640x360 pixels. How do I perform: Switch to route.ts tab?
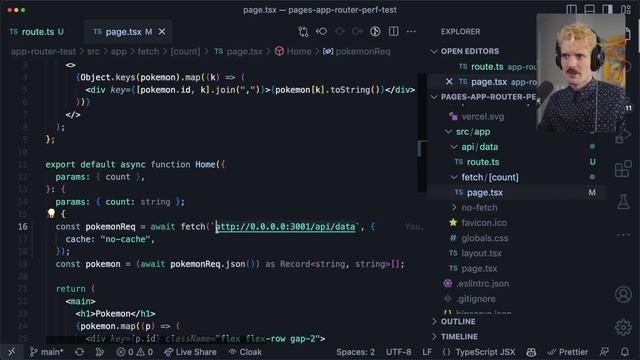[37, 31]
